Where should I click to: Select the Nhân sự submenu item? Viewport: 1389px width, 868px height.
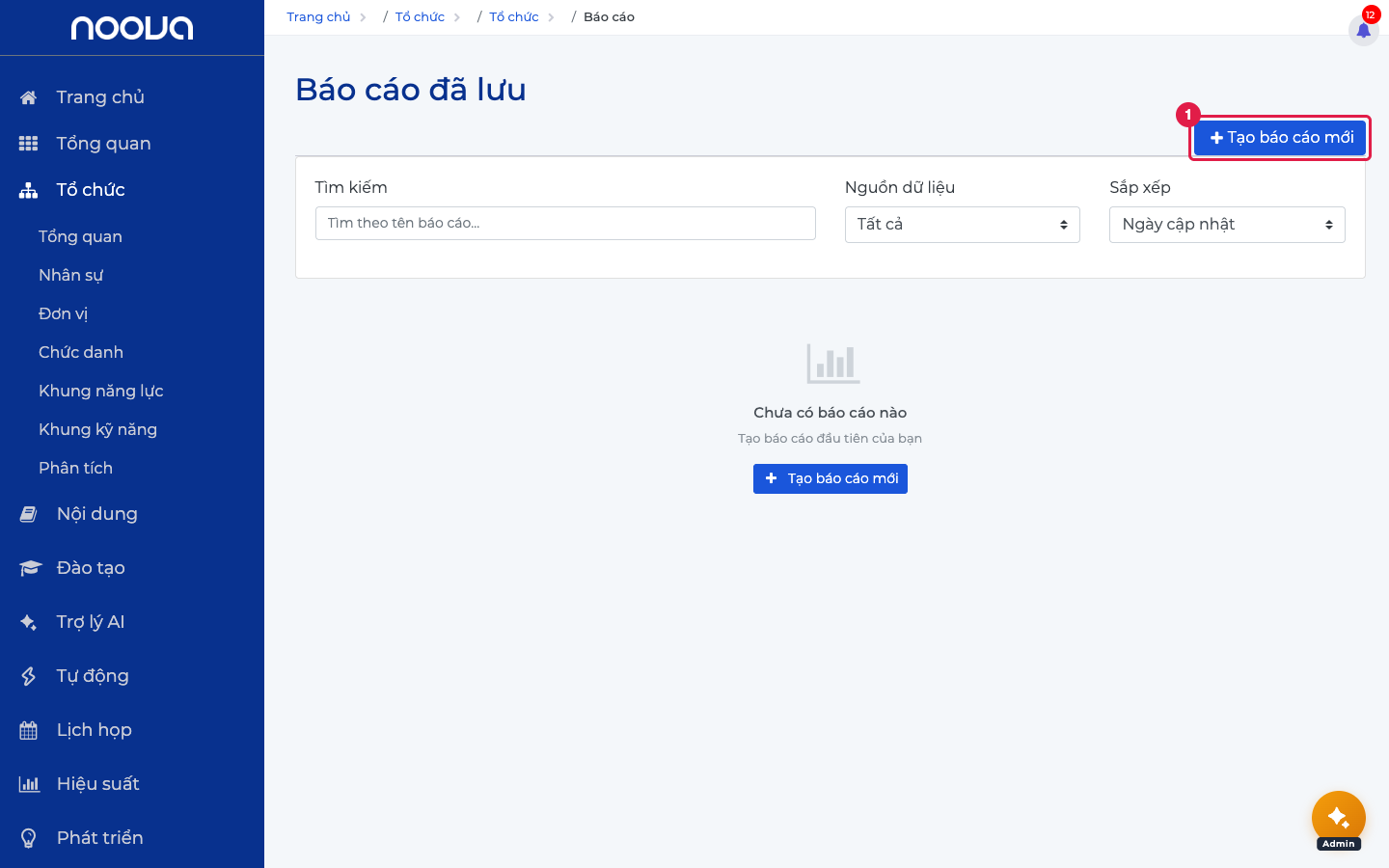(x=70, y=275)
